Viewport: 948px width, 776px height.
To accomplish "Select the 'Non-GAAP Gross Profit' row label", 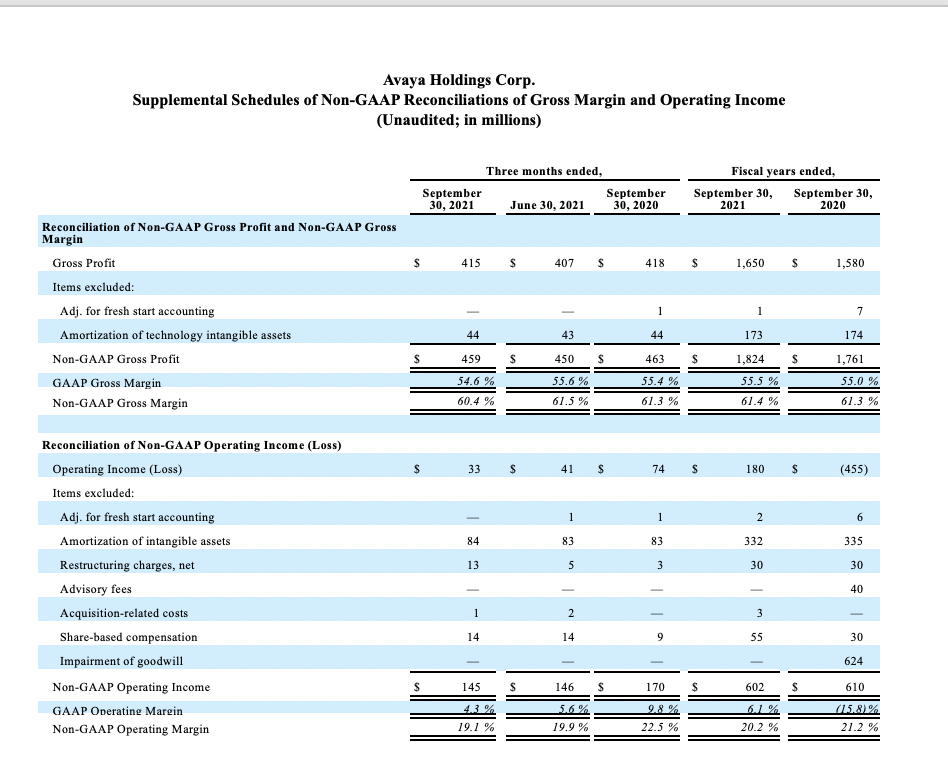I will 116,359.
